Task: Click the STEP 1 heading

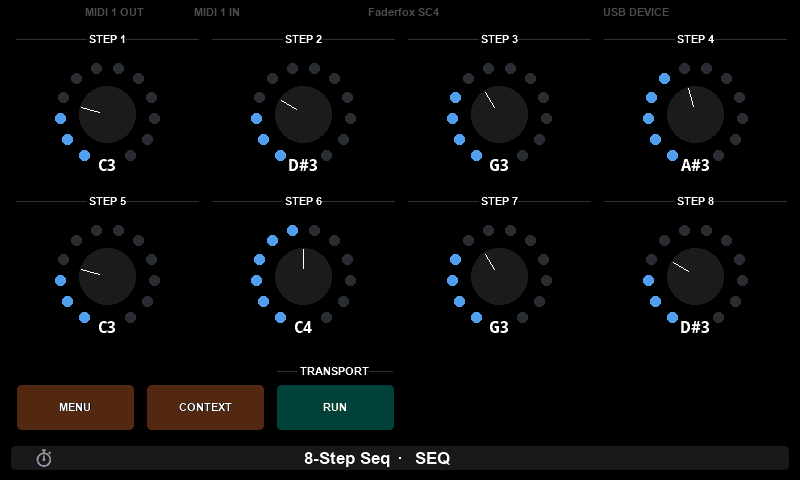Action: (x=107, y=39)
